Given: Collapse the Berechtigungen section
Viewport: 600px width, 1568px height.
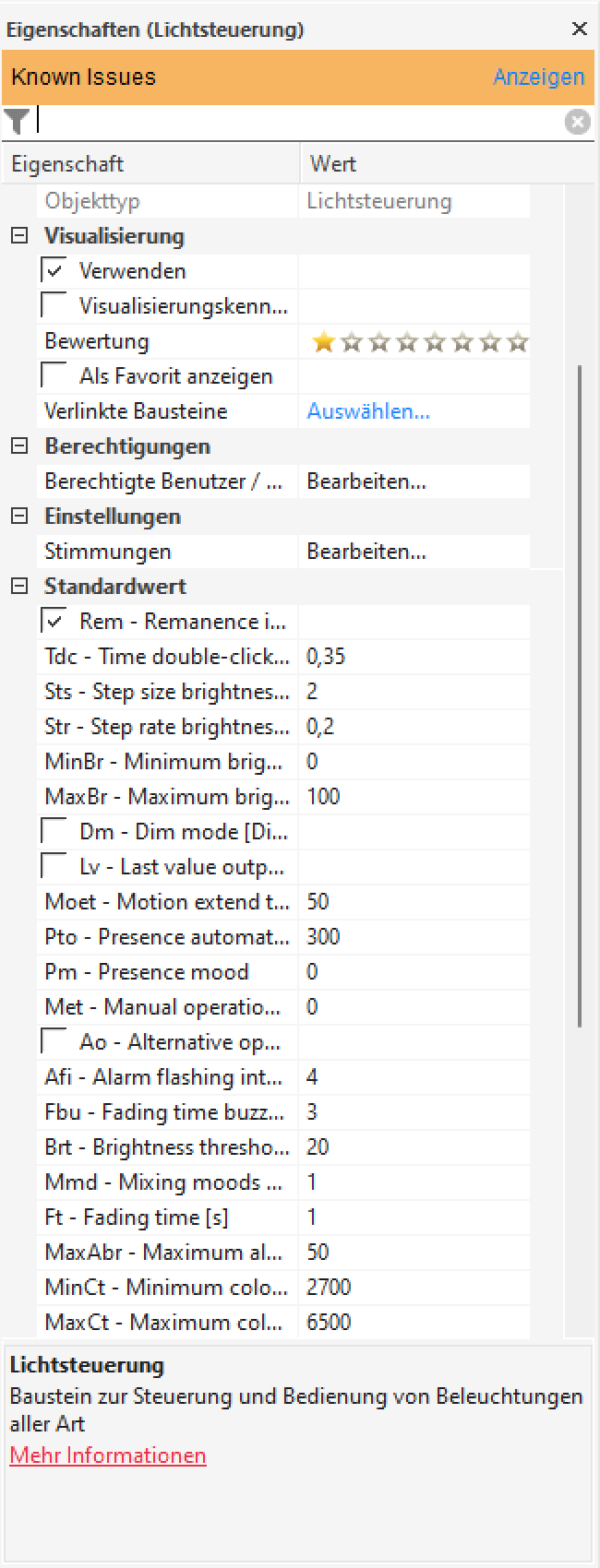Looking at the screenshot, I should click(x=19, y=446).
